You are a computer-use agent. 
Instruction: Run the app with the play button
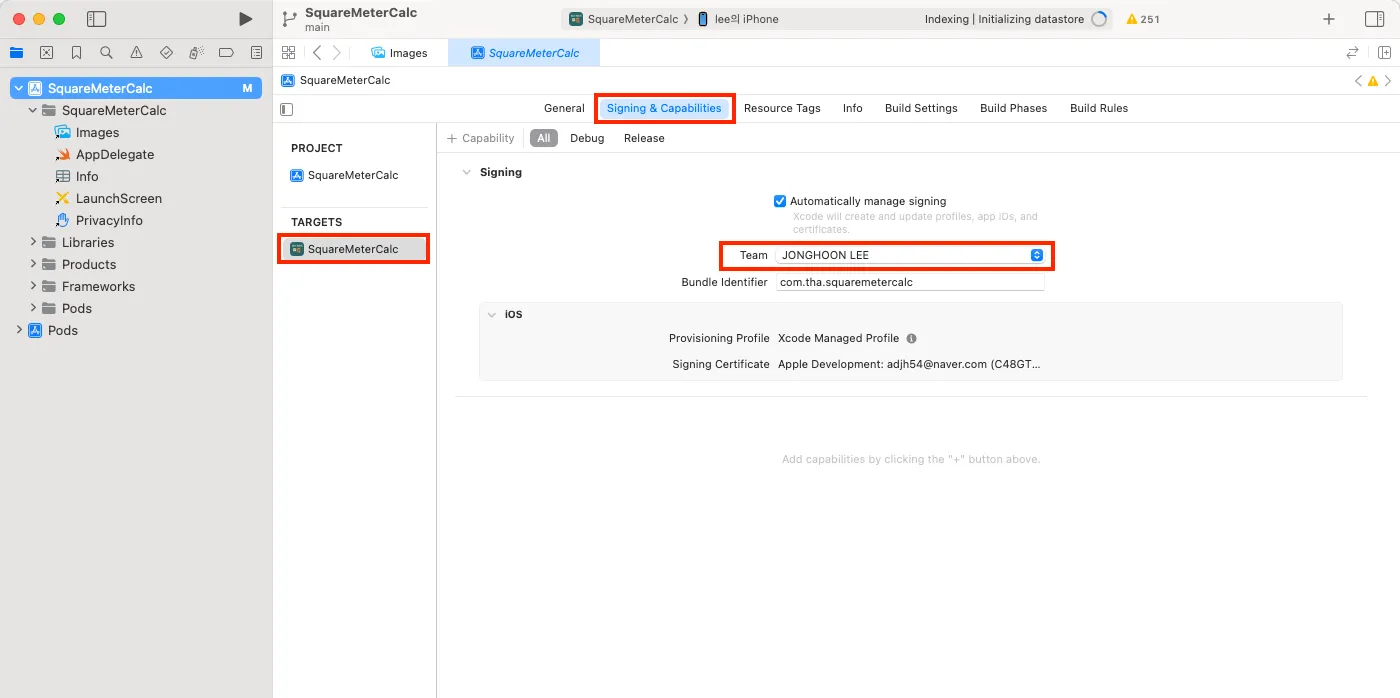(245, 19)
